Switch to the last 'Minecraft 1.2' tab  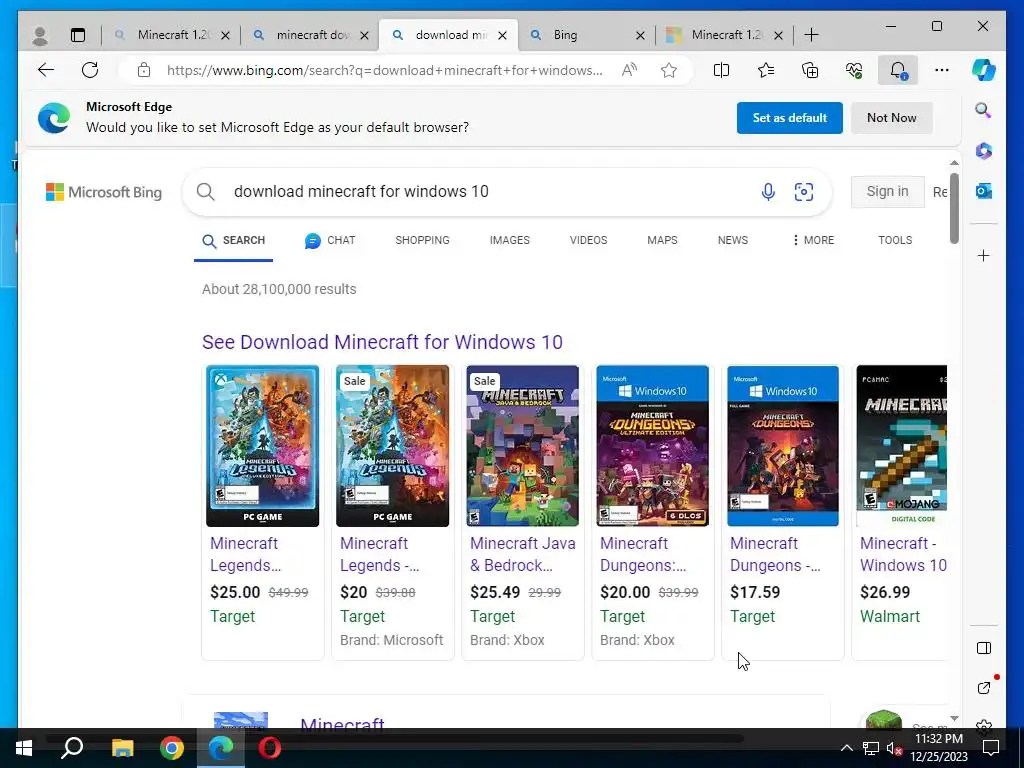722,35
